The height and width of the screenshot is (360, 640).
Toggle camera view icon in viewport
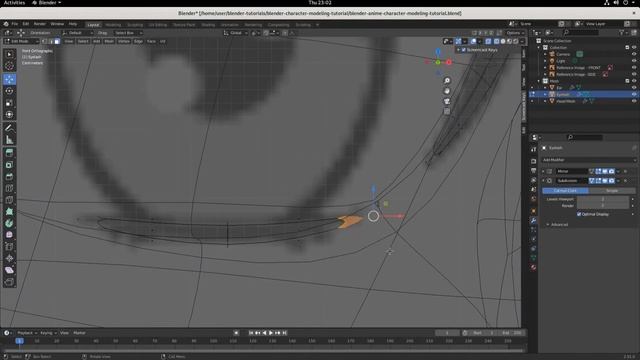[447, 101]
